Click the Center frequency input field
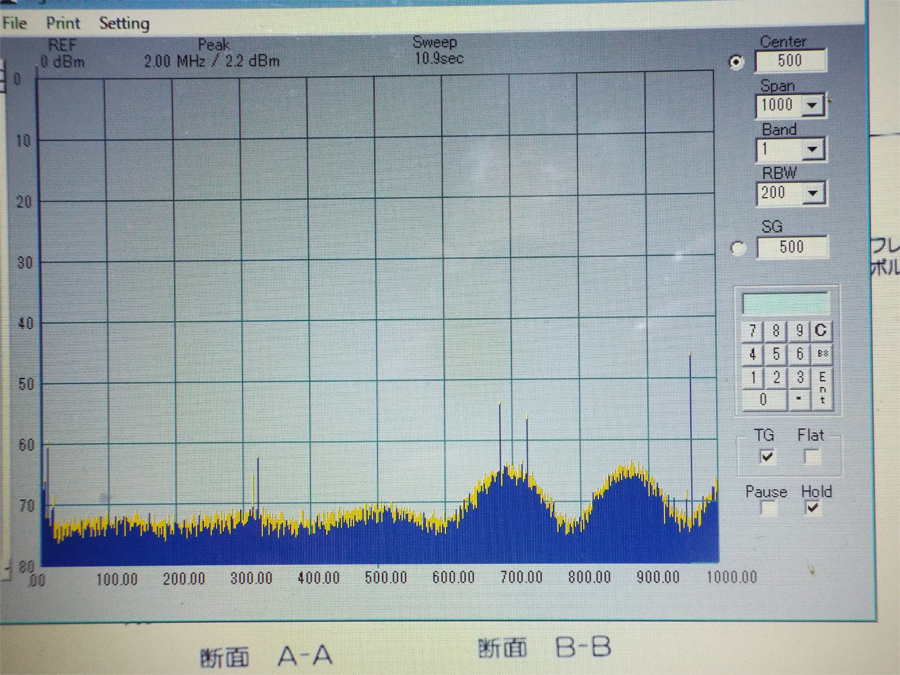Viewport: 900px width, 675px height. coord(790,61)
